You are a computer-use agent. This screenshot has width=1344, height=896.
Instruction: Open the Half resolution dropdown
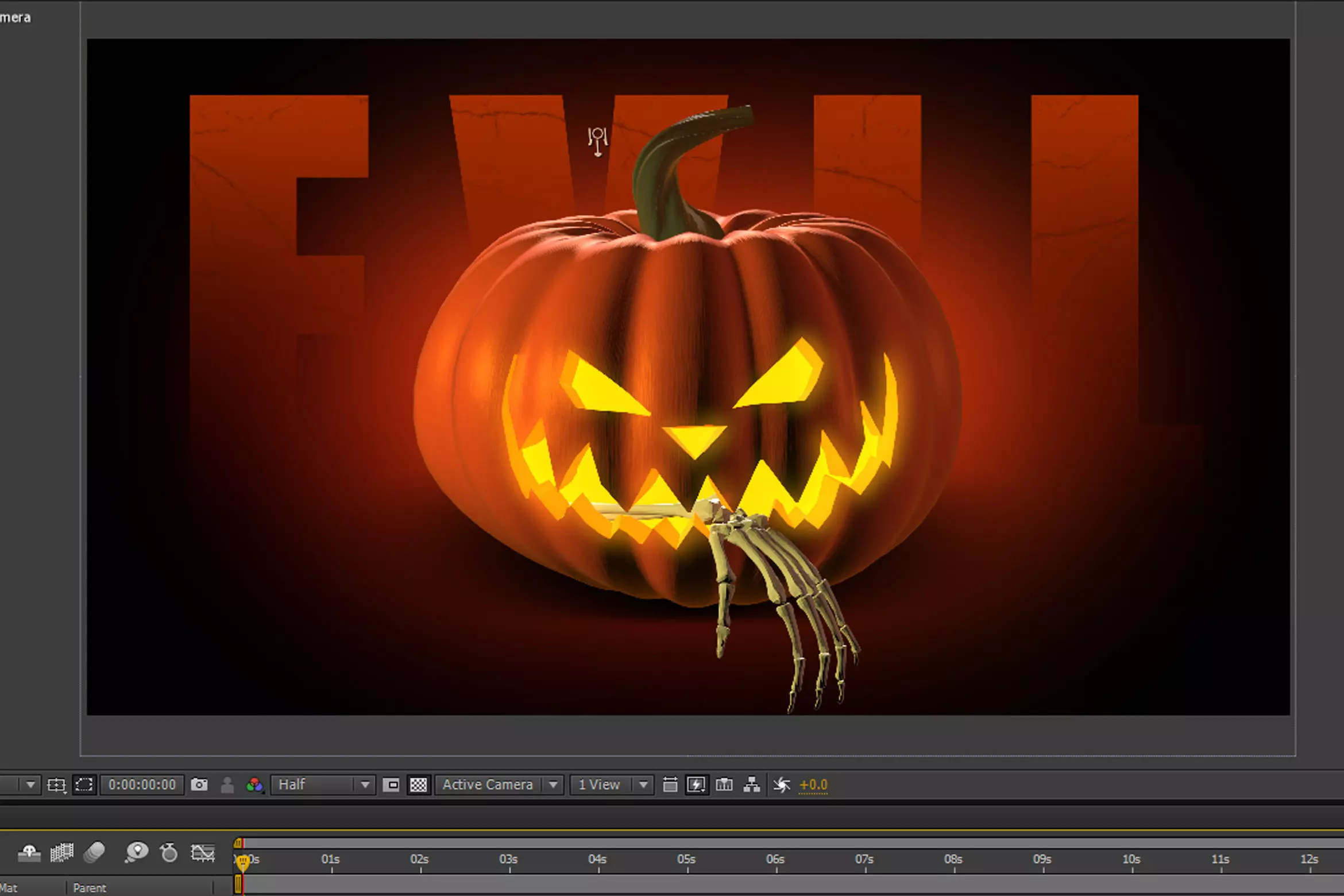(323, 785)
